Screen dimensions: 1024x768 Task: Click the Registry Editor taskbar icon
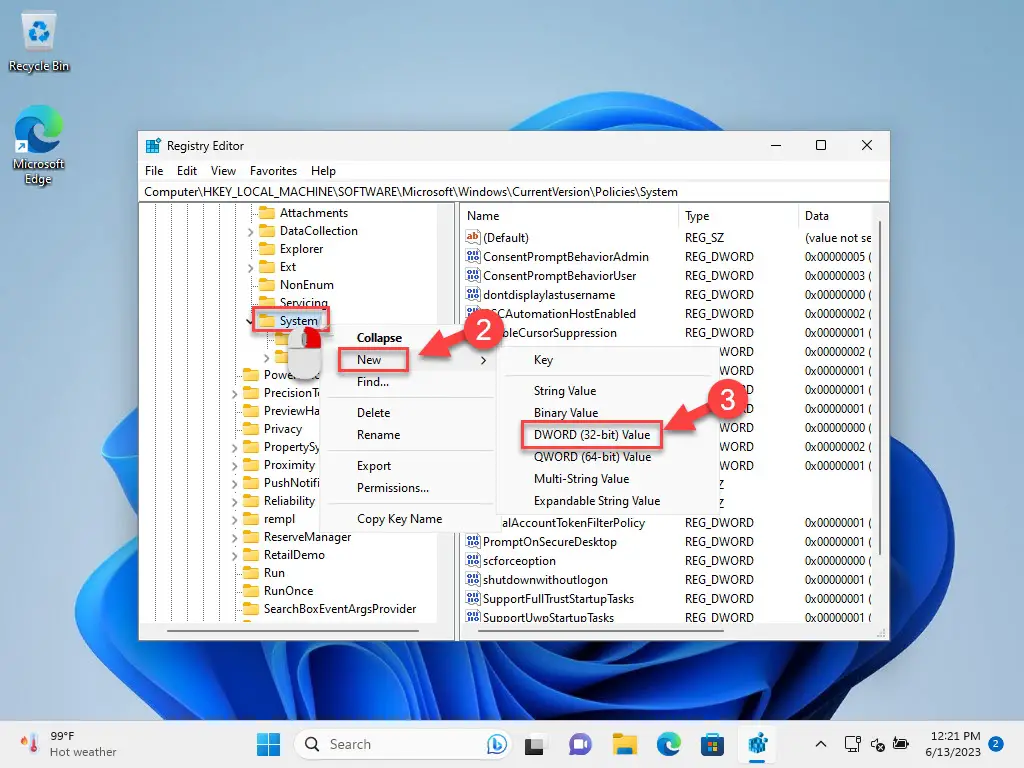[757, 744]
